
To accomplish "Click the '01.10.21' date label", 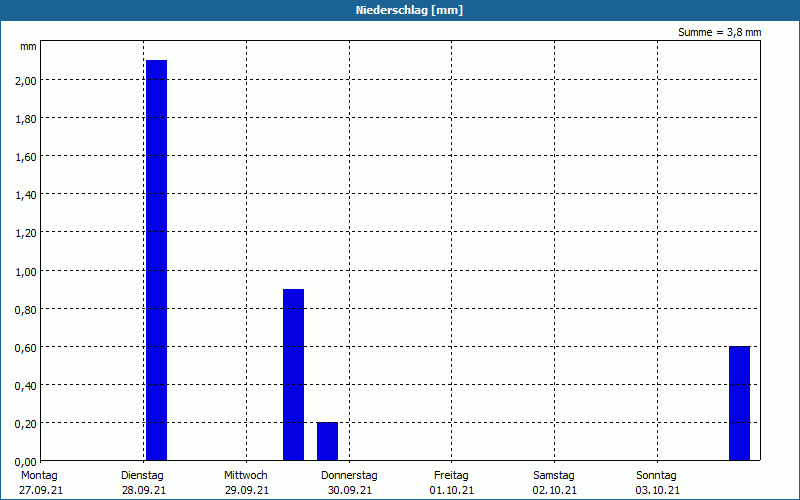I will [452, 491].
